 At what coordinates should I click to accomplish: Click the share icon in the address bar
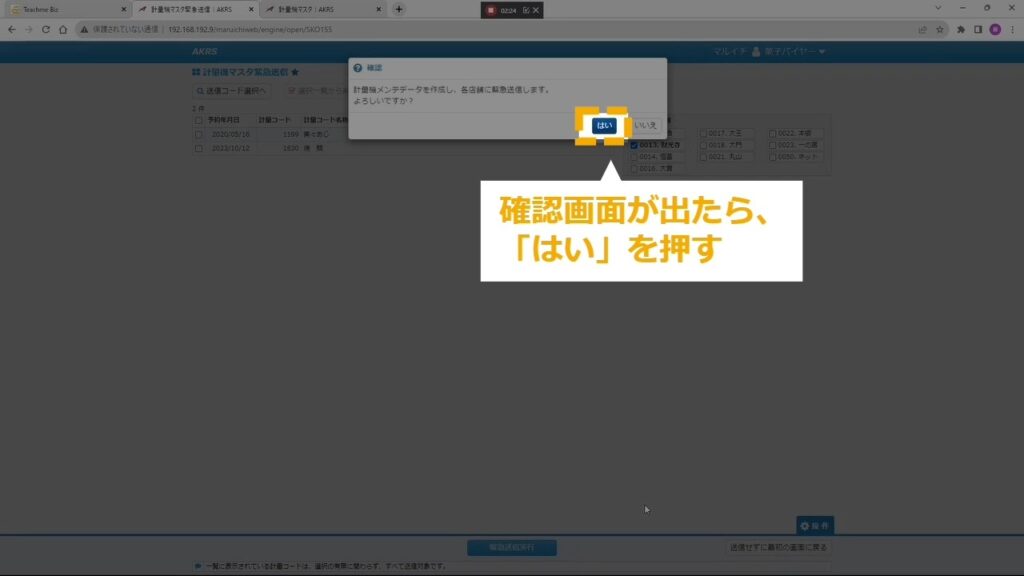pyautogui.click(x=921, y=30)
